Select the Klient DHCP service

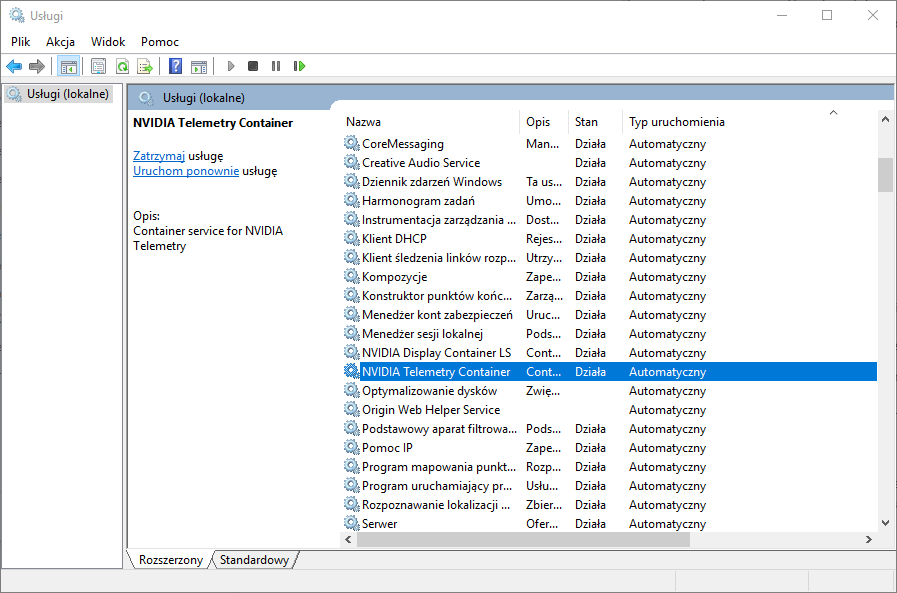610,239
